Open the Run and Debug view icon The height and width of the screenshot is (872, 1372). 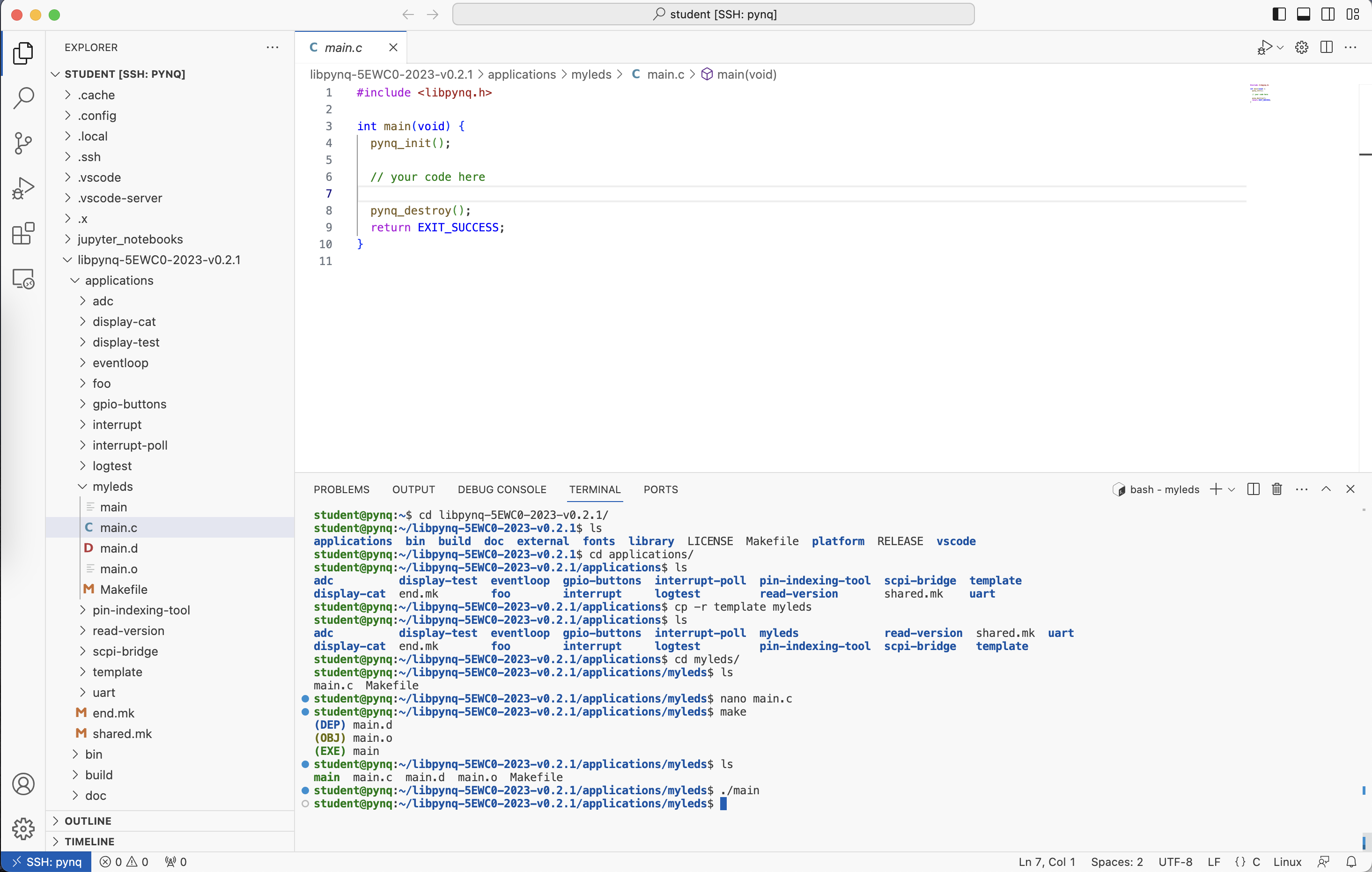pyautogui.click(x=23, y=188)
